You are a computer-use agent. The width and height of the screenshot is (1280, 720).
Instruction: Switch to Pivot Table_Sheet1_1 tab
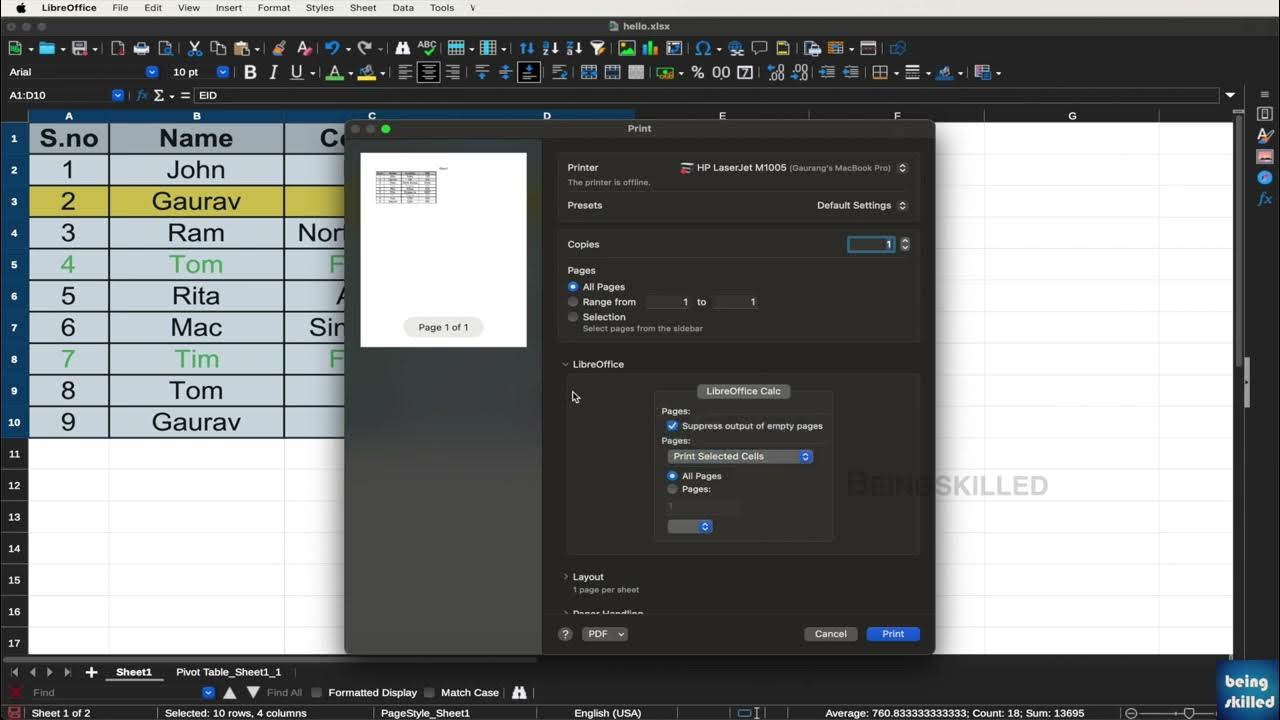pos(229,672)
